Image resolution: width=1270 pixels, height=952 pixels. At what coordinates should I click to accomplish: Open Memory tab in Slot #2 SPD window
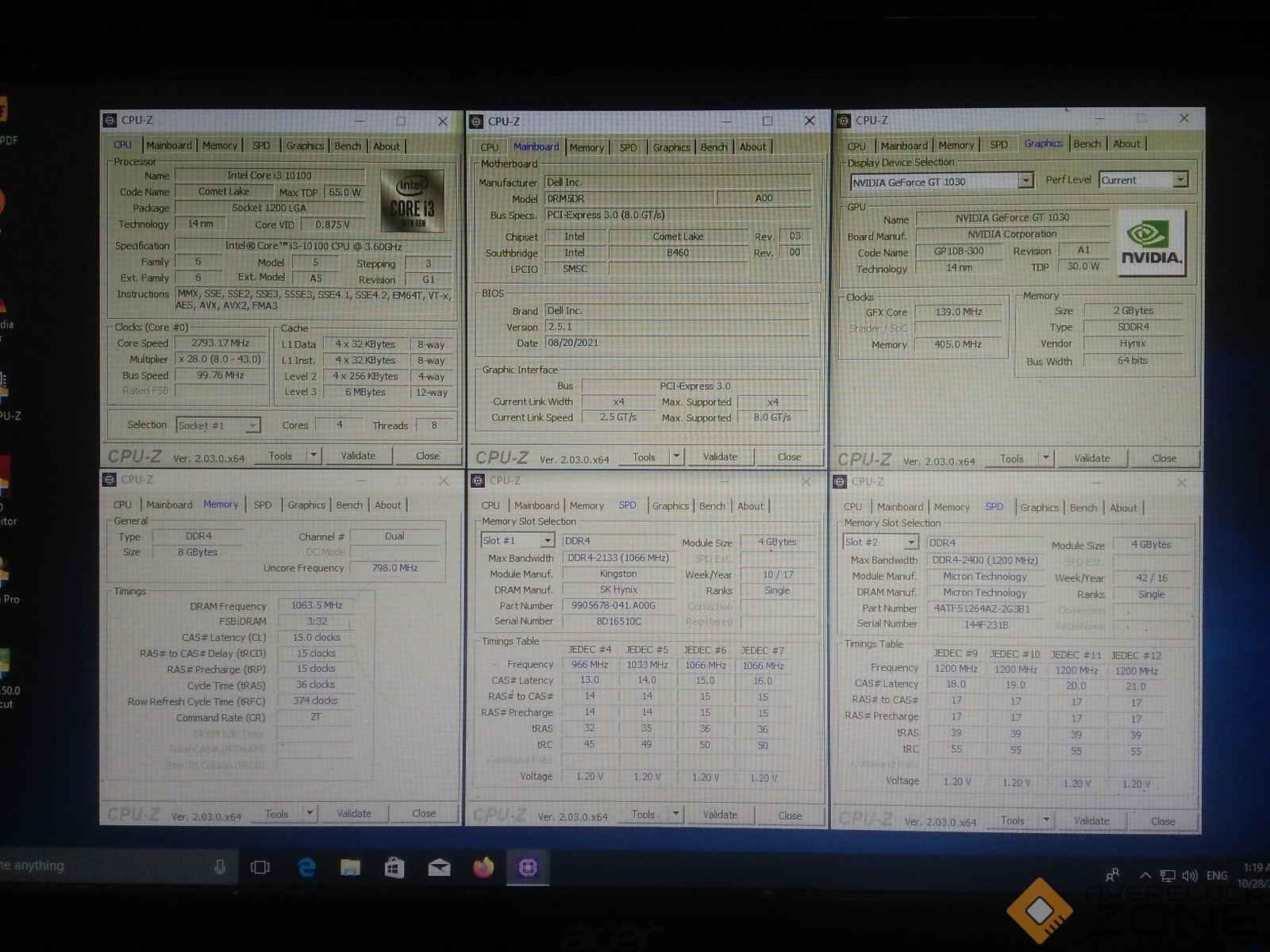coord(952,507)
